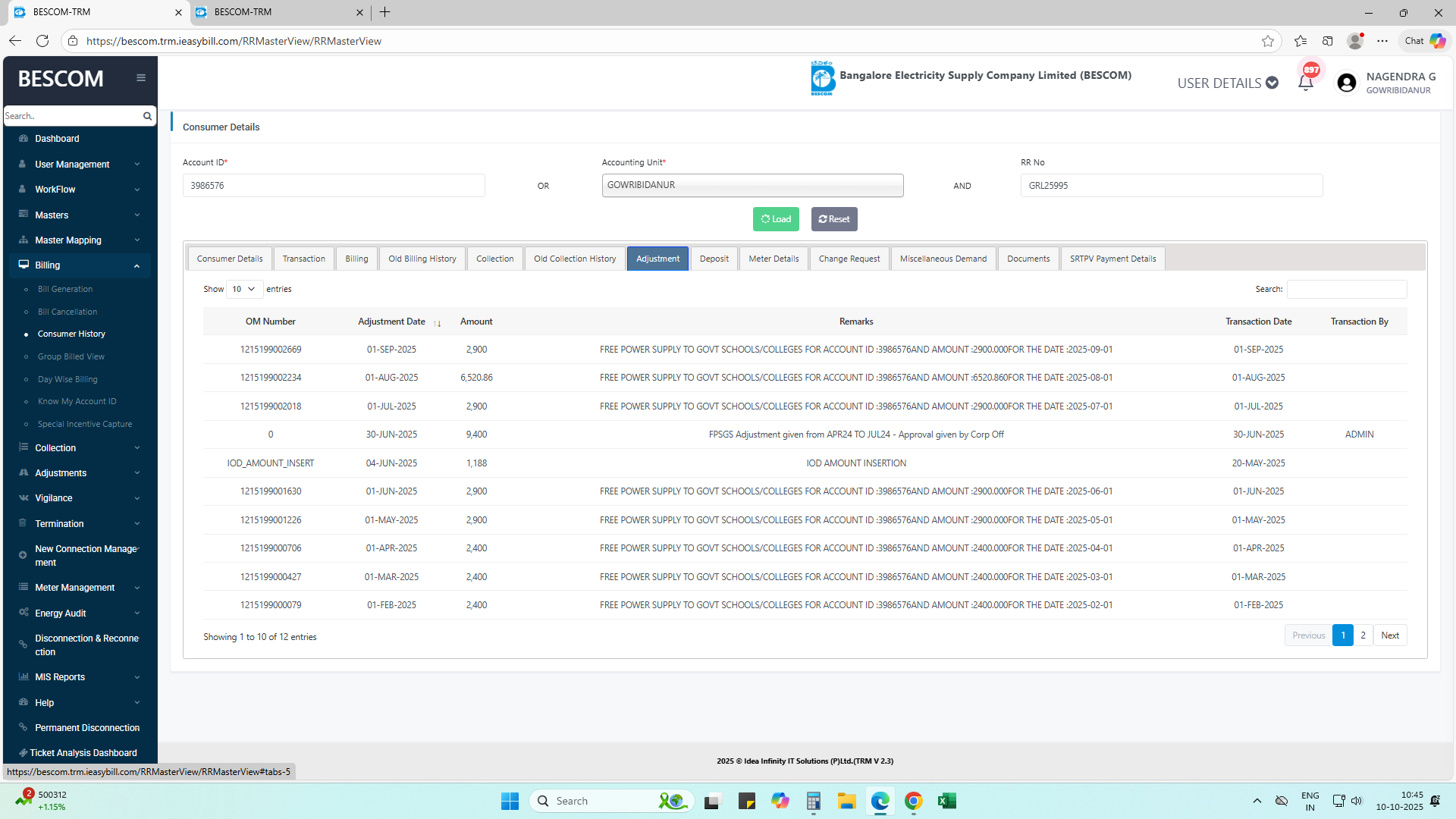Toggle the sidebar hamburger menu icon
The width and height of the screenshot is (1456, 819).
point(141,78)
